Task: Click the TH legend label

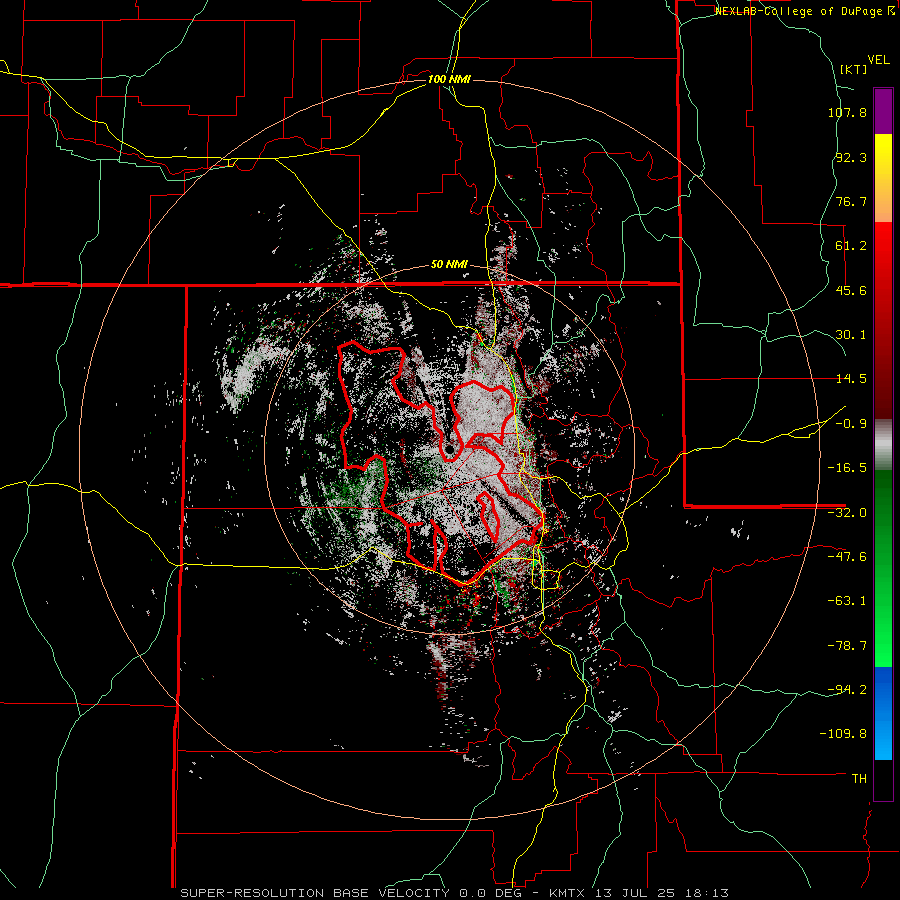Action: click(x=859, y=779)
